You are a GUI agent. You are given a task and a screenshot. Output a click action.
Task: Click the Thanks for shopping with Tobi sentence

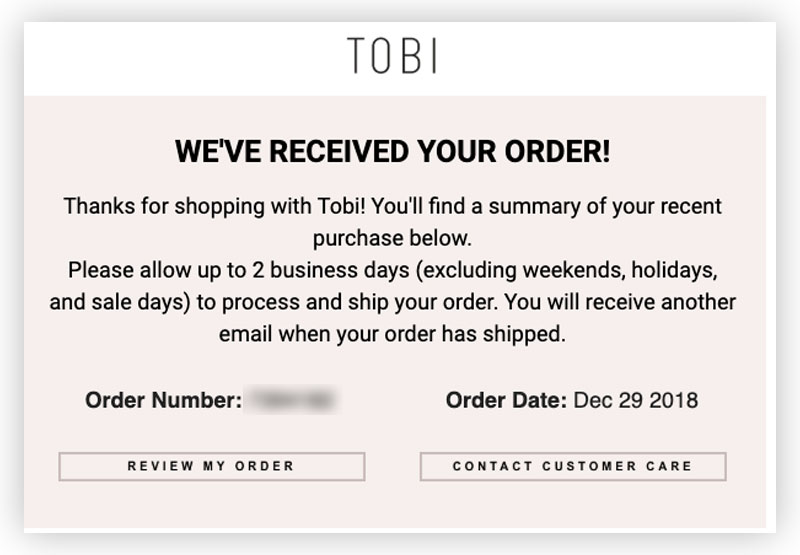(214, 207)
